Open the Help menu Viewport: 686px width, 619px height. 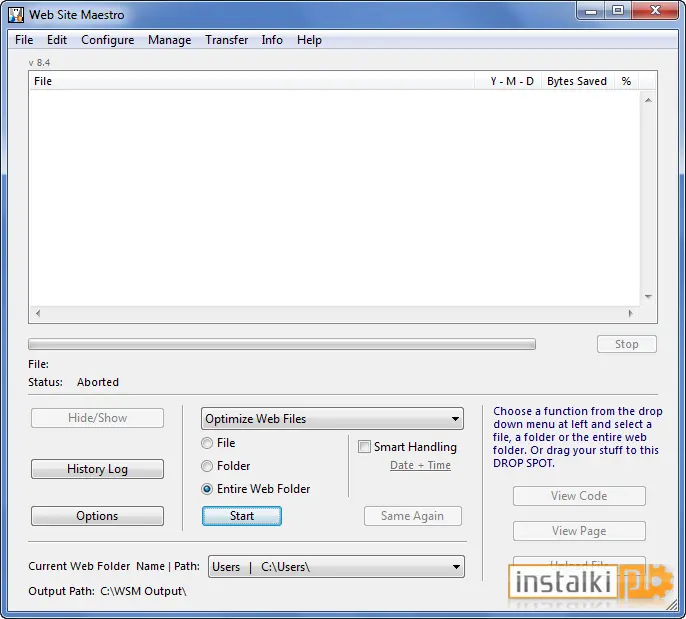309,40
